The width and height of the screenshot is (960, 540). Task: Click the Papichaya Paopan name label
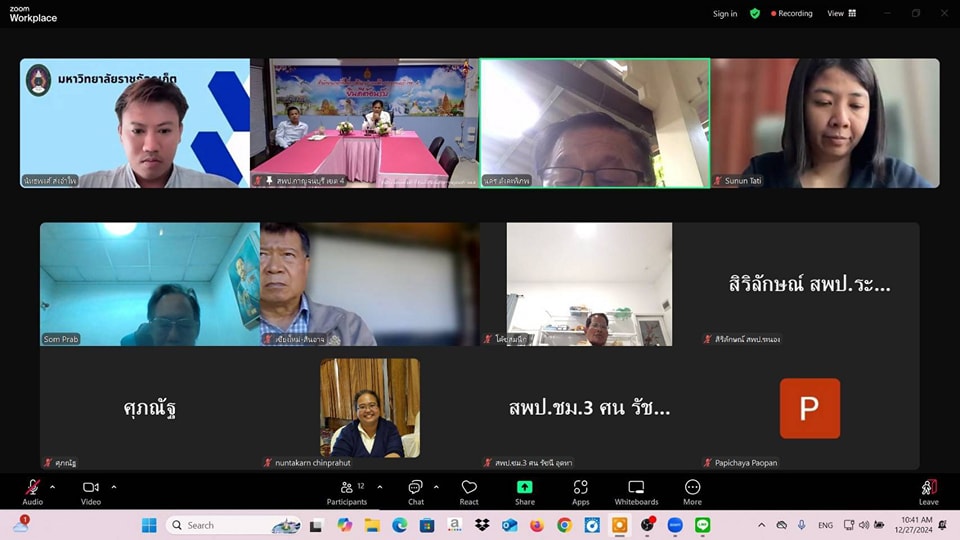(746, 463)
